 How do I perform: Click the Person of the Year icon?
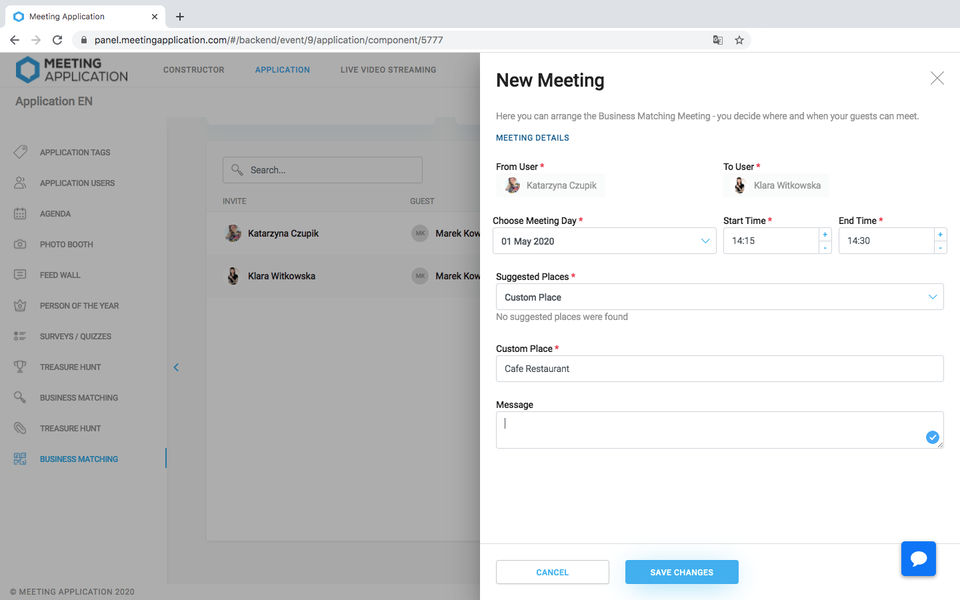pos(20,306)
